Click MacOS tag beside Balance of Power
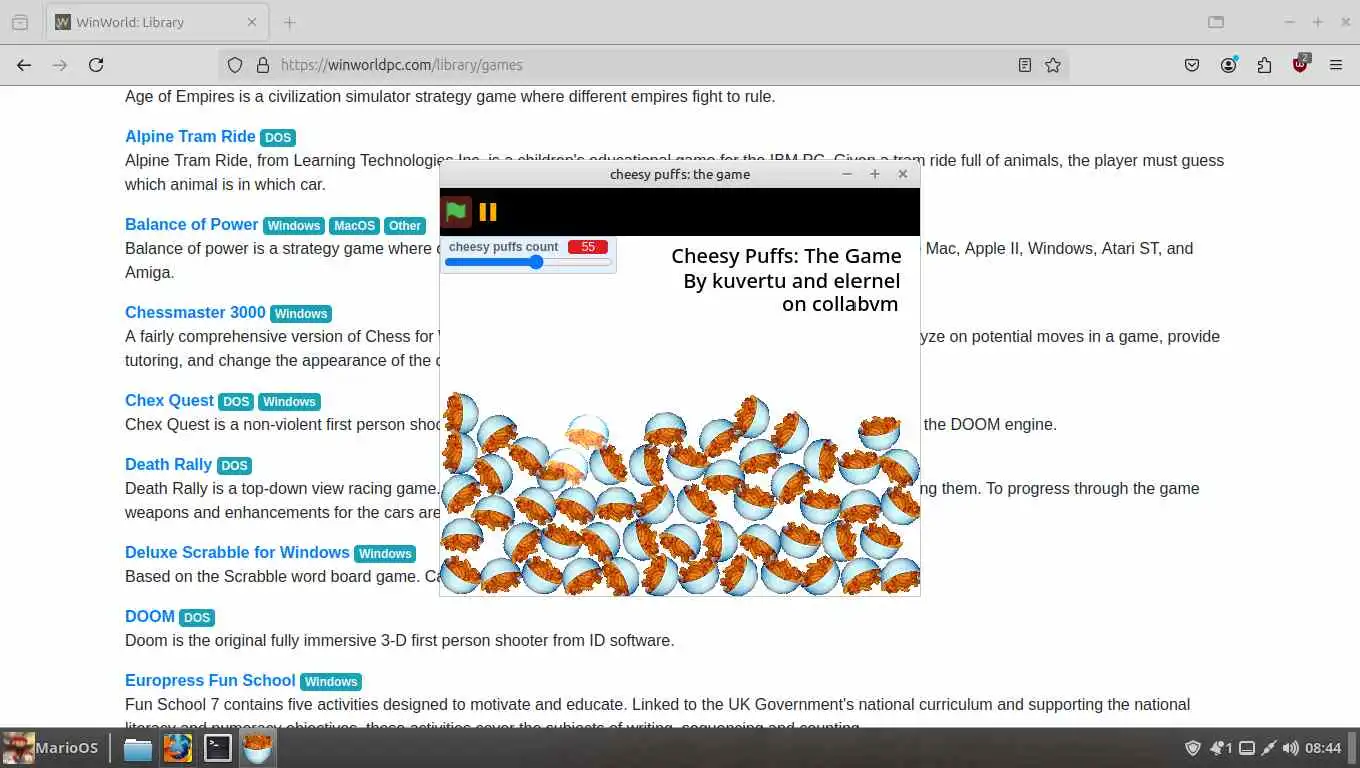 point(354,226)
